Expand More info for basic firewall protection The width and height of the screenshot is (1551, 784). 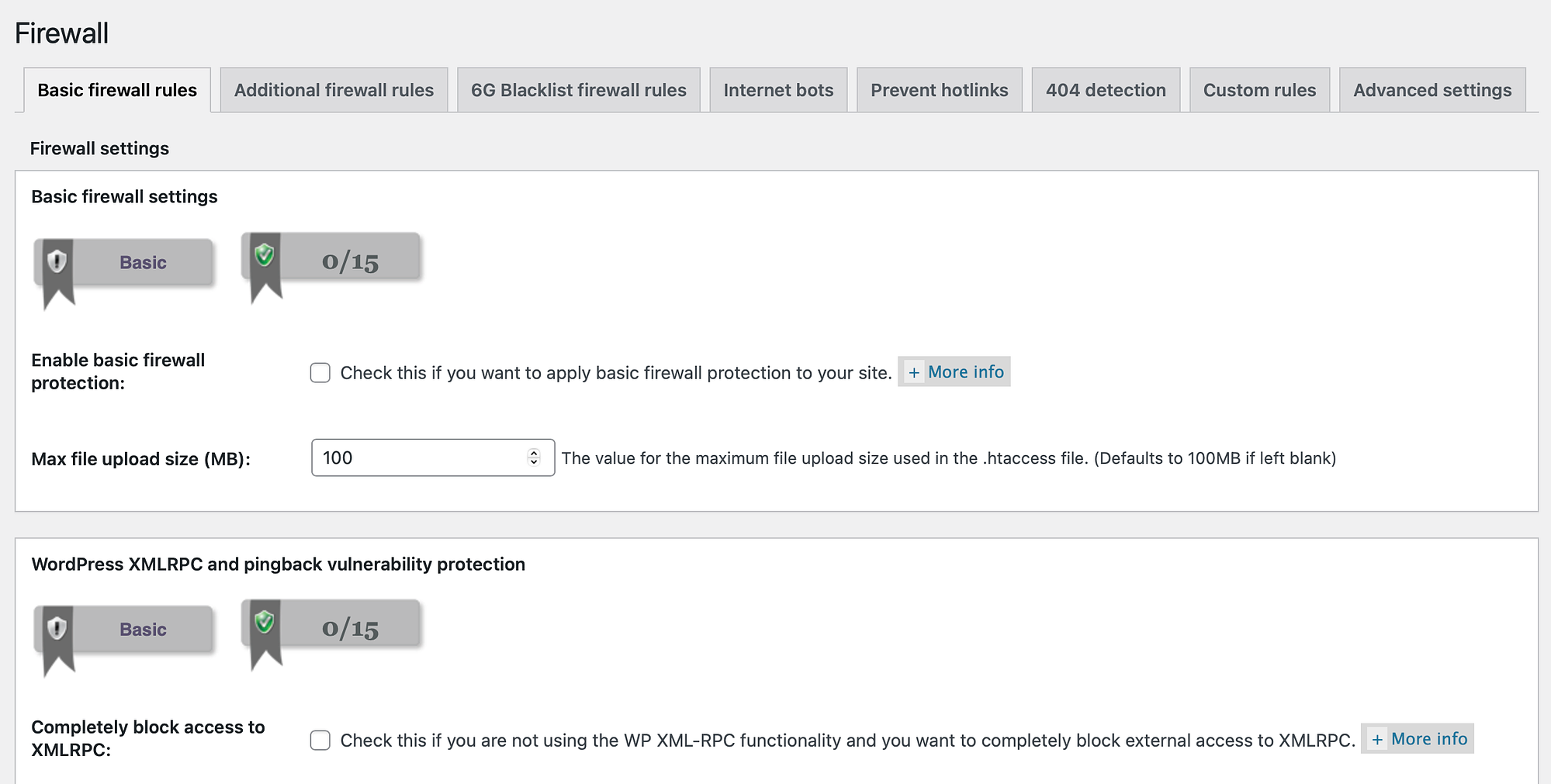pyautogui.click(x=954, y=372)
